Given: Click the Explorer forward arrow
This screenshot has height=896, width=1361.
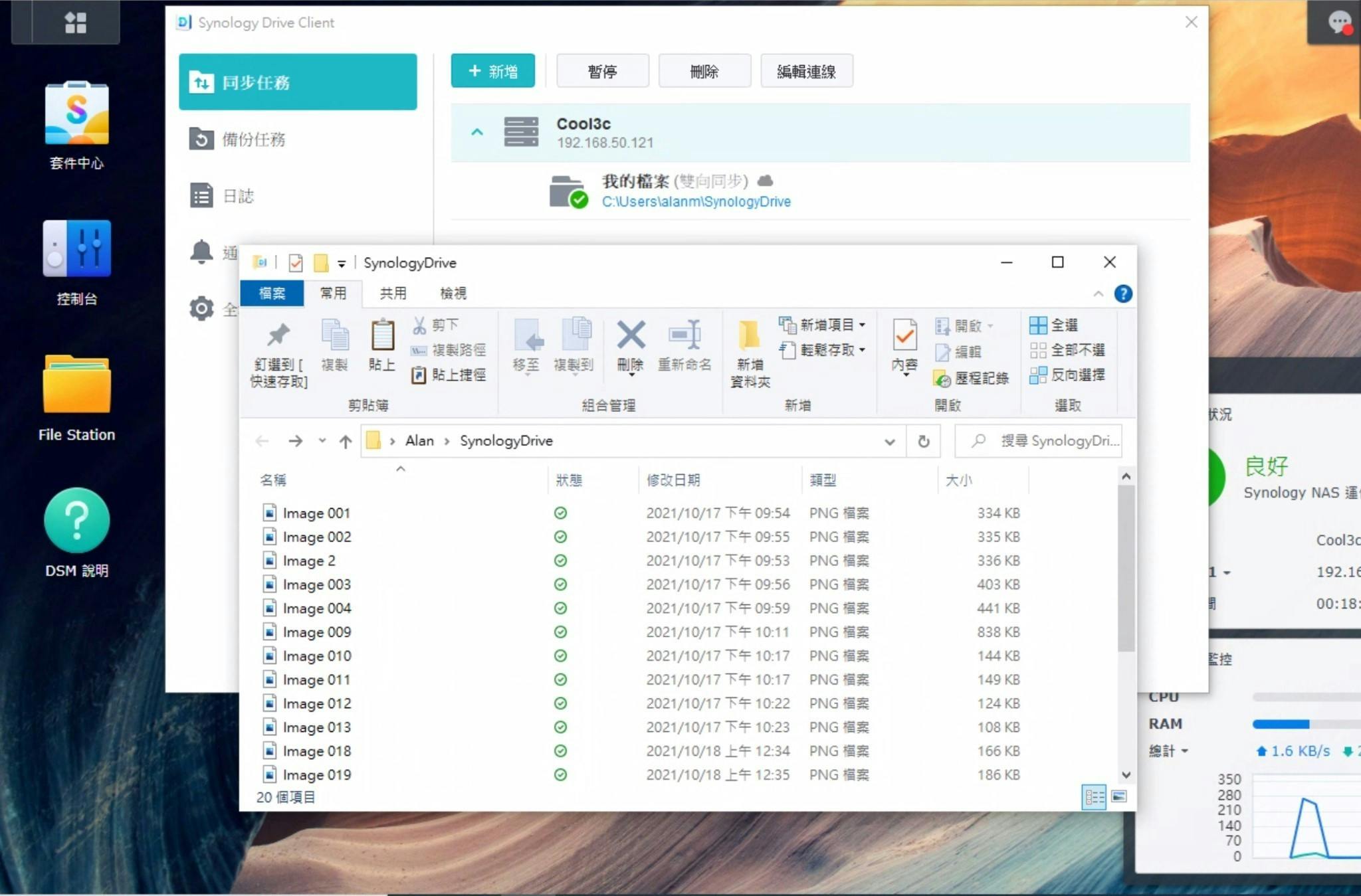Looking at the screenshot, I should click(x=295, y=441).
